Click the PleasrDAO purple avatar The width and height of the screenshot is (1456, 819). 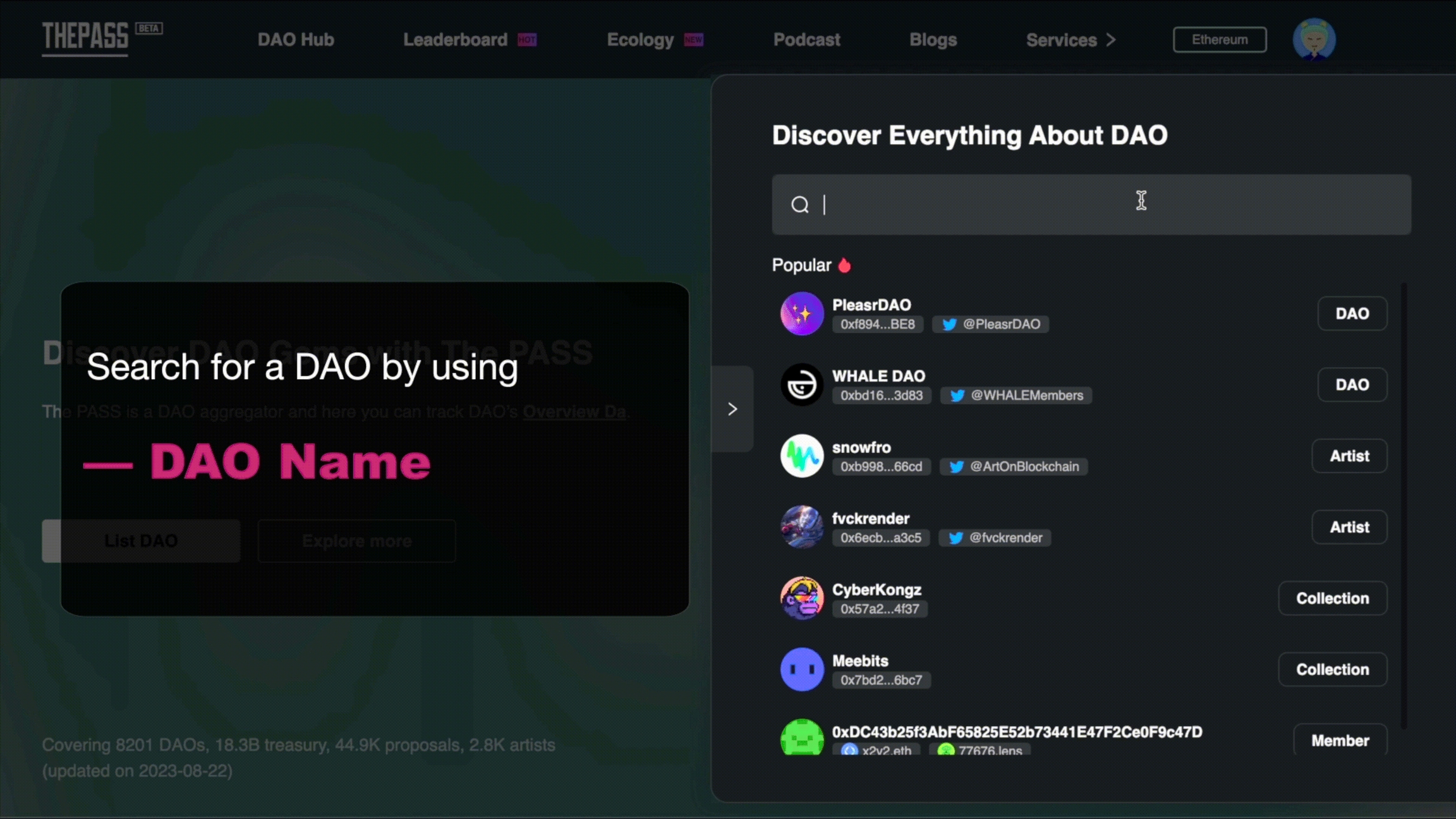(801, 313)
